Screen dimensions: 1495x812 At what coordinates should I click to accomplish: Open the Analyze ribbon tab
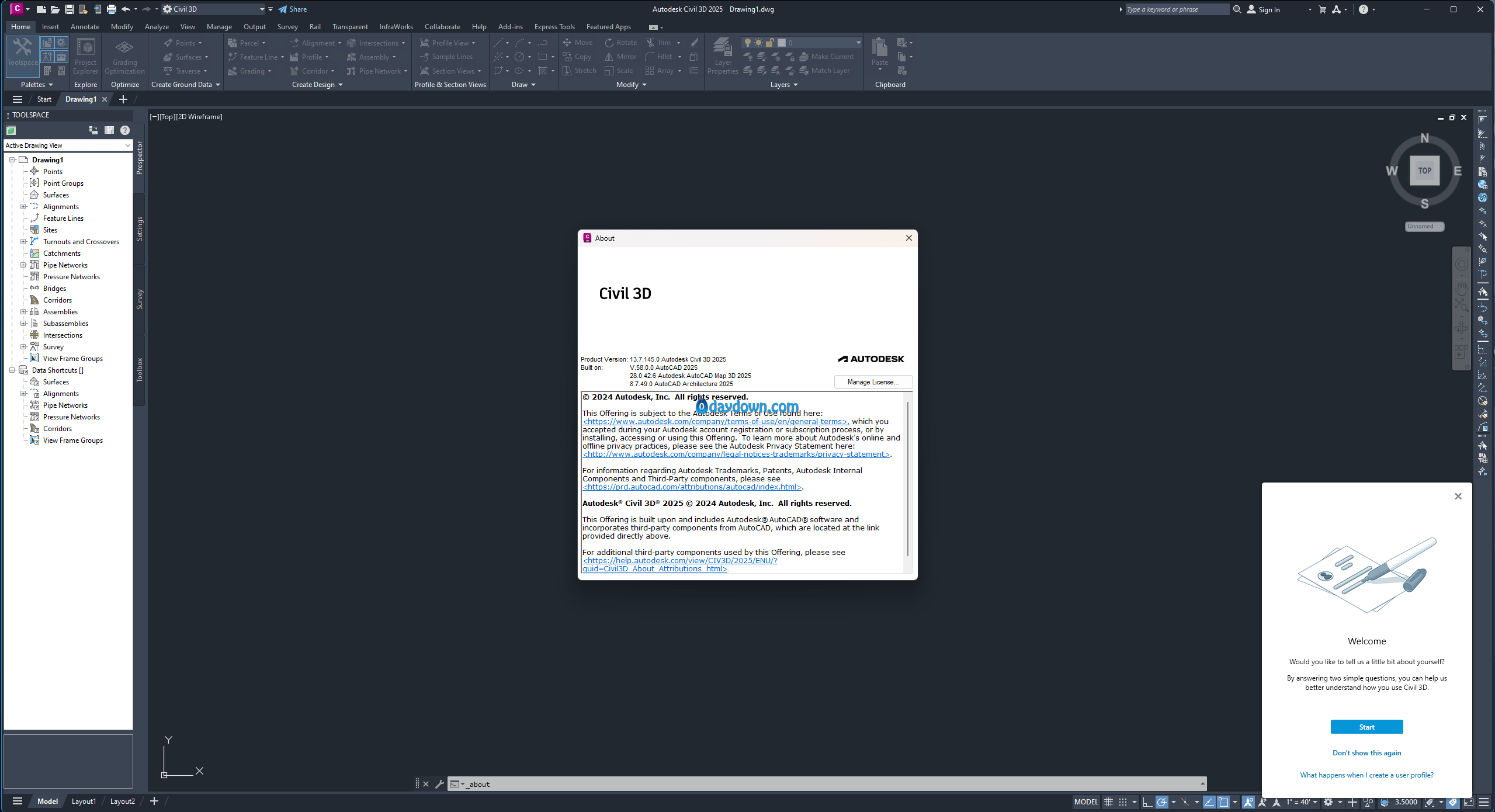[x=157, y=27]
